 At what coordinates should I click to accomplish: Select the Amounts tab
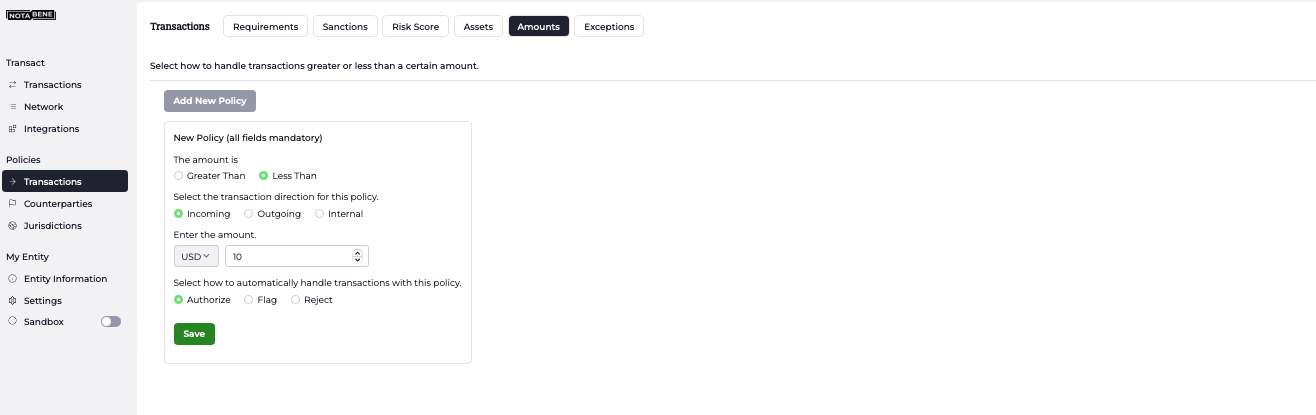point(538,27)
